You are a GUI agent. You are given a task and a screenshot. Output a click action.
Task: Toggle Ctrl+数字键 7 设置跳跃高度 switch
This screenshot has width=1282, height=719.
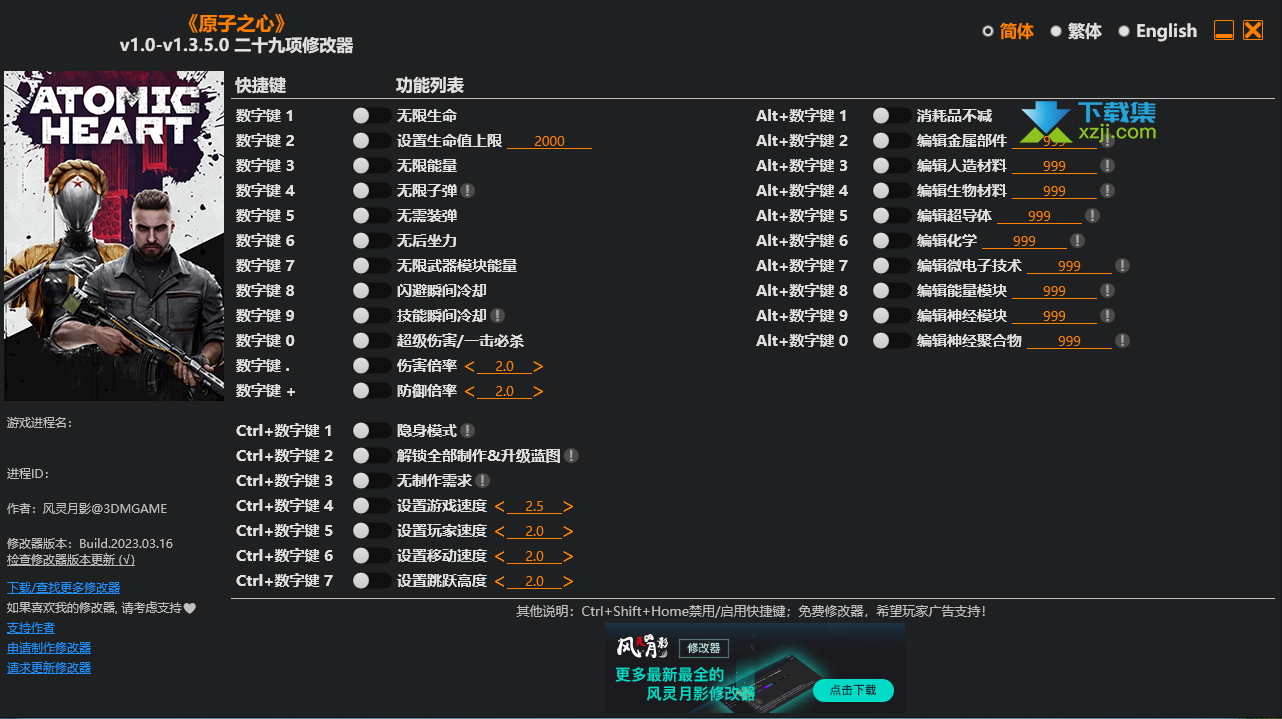(x=371, y=580)
